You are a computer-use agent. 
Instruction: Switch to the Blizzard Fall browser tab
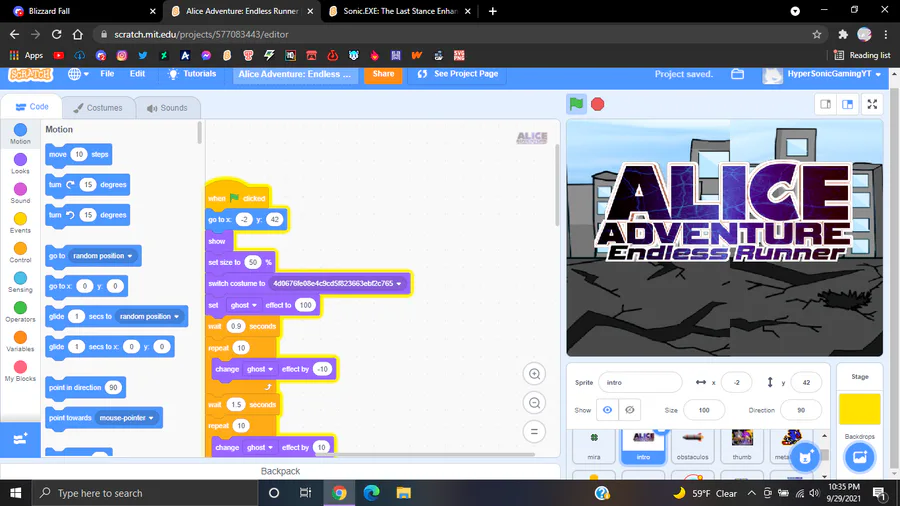click(82, 11)
